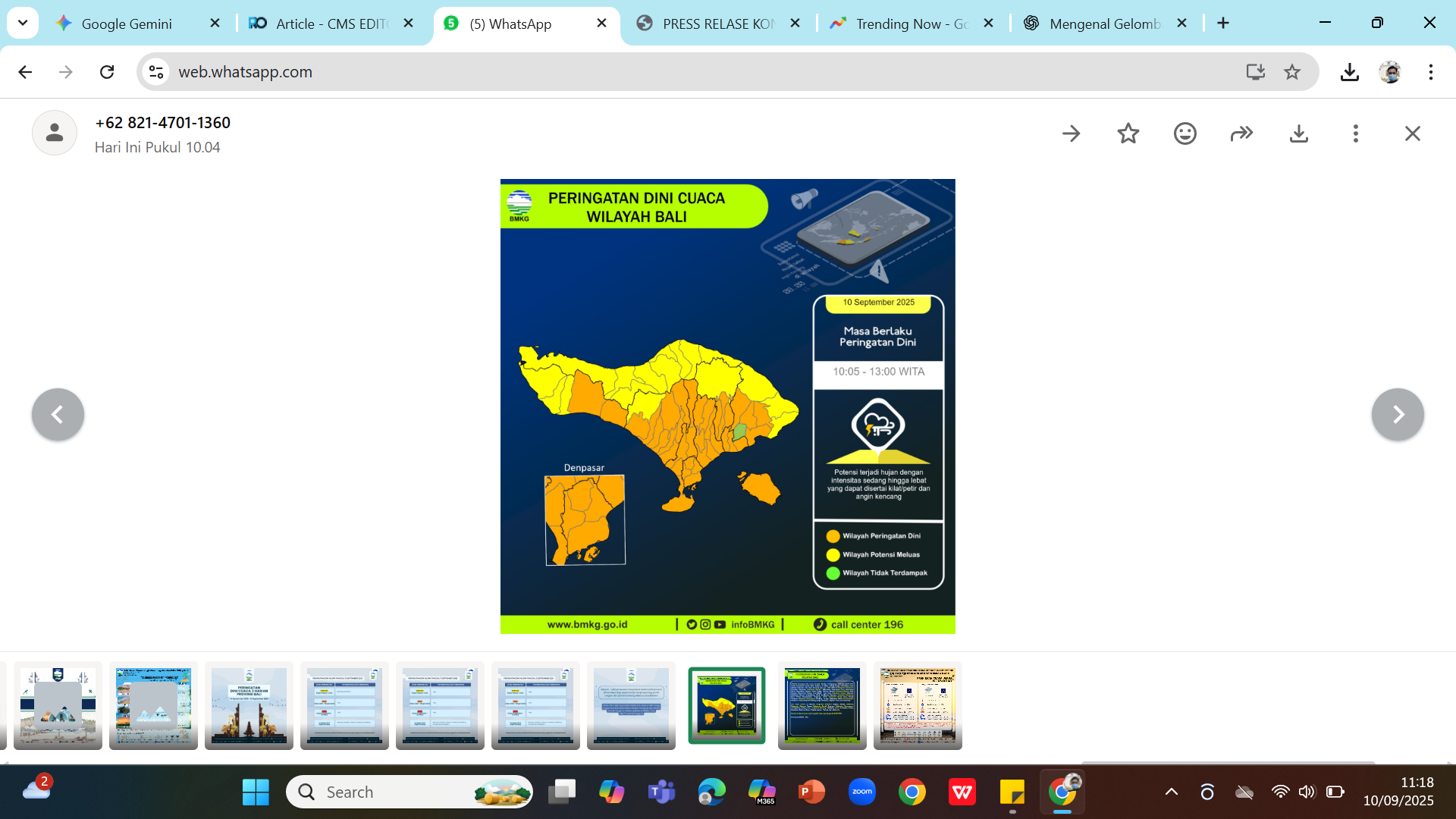Open the first Chrome icon on the taskbar
Screen dimensions: 1456x819
tap(912, 792)
